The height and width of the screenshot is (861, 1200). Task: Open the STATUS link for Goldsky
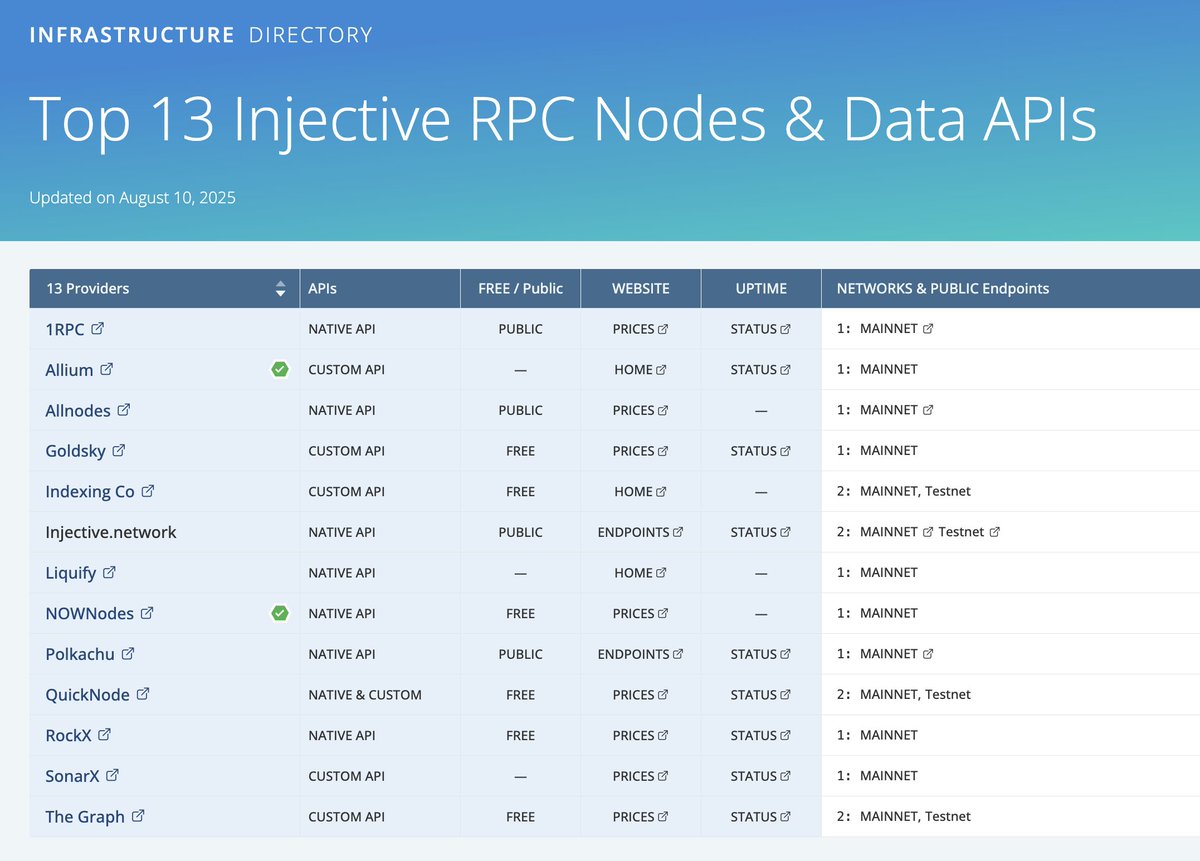[760, 451]
